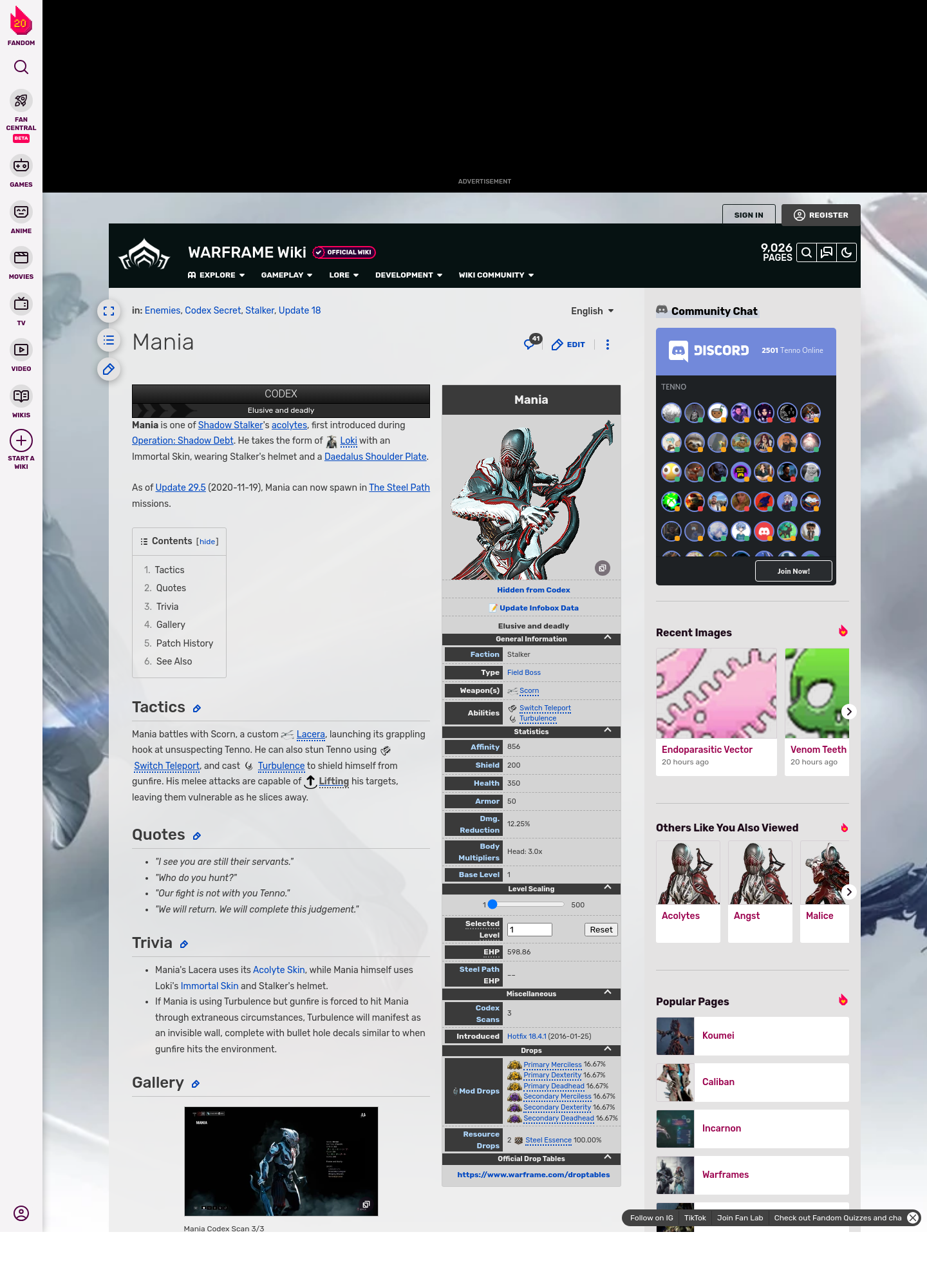The image size is (927, 1288).
Task: Focus the Selected Level input field
Action: point(530,929)
